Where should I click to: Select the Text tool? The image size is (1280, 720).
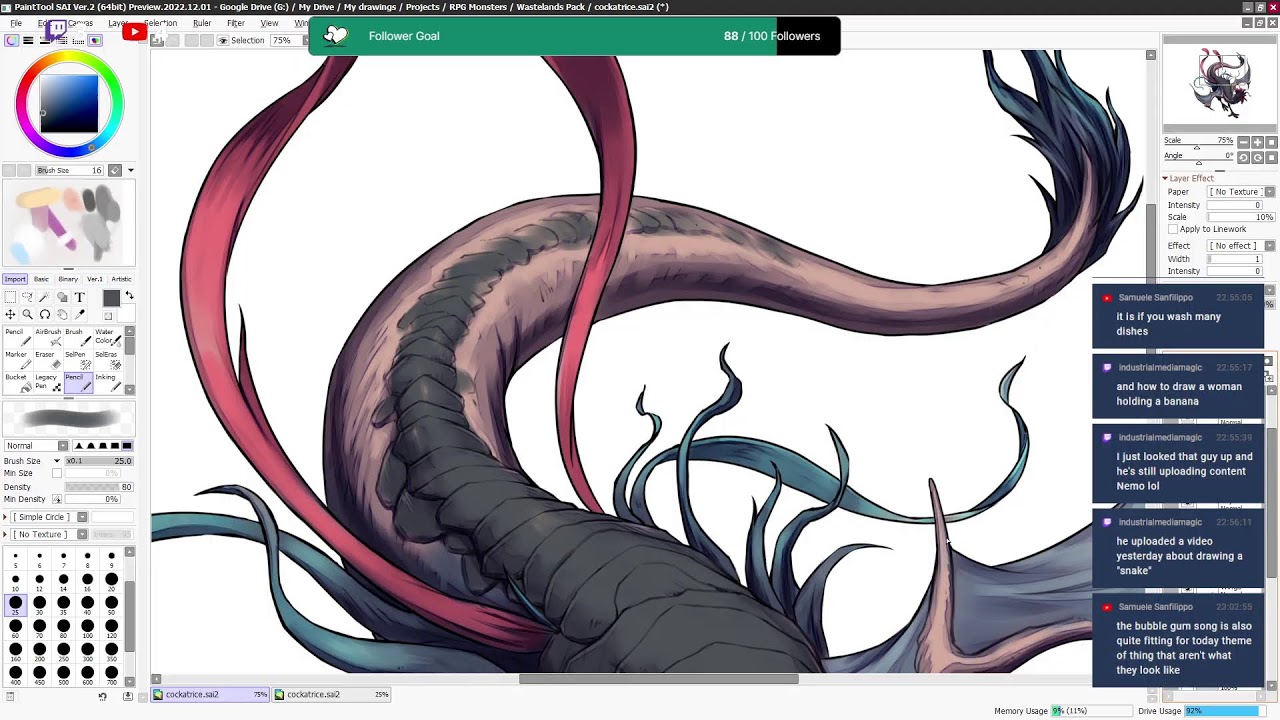click(x=79, y=297)
